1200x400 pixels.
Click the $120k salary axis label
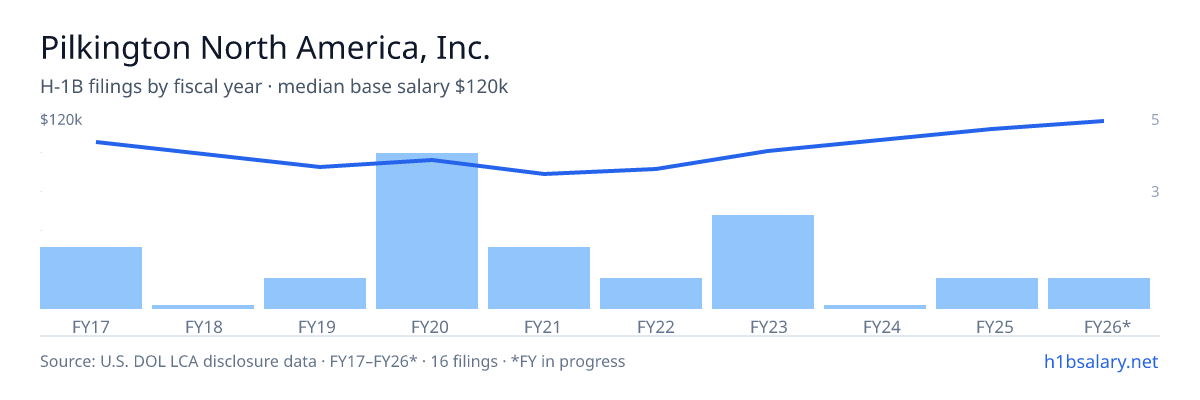61,120
